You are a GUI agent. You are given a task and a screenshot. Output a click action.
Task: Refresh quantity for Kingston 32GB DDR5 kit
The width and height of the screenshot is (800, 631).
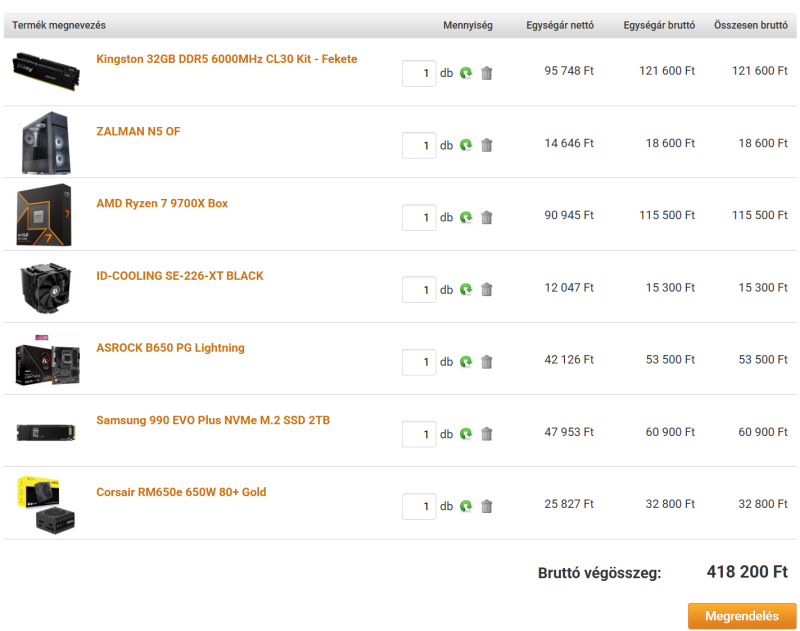pos(466,73)
